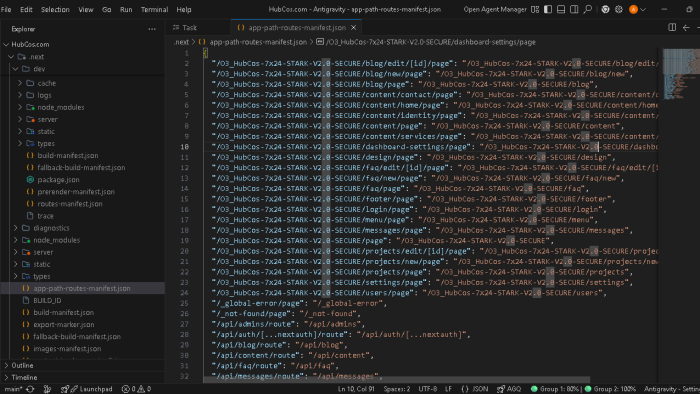Click the split editor icon

(672, 28)
